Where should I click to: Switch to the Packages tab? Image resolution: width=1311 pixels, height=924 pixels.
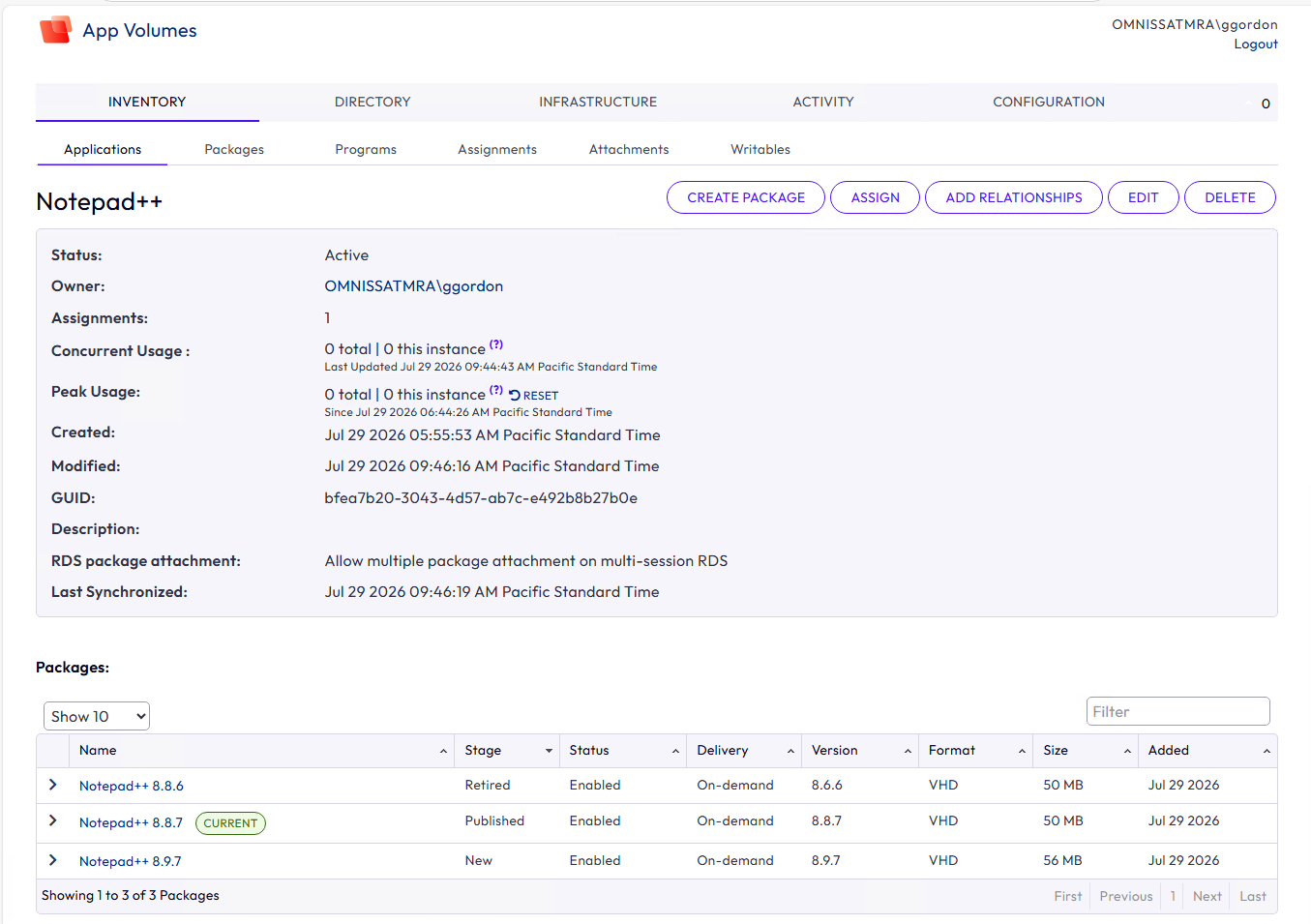click(x=234, y=149)
